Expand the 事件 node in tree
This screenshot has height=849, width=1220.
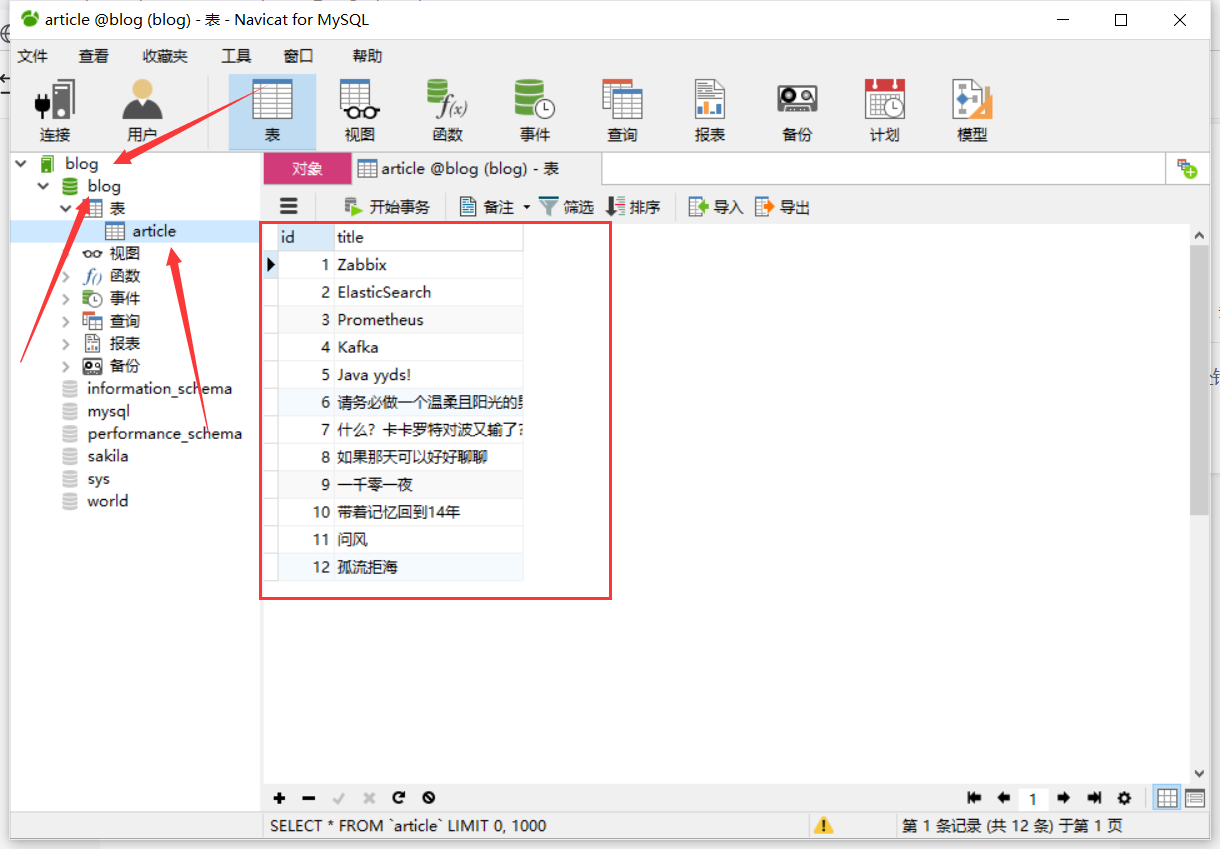pos(65,298)
